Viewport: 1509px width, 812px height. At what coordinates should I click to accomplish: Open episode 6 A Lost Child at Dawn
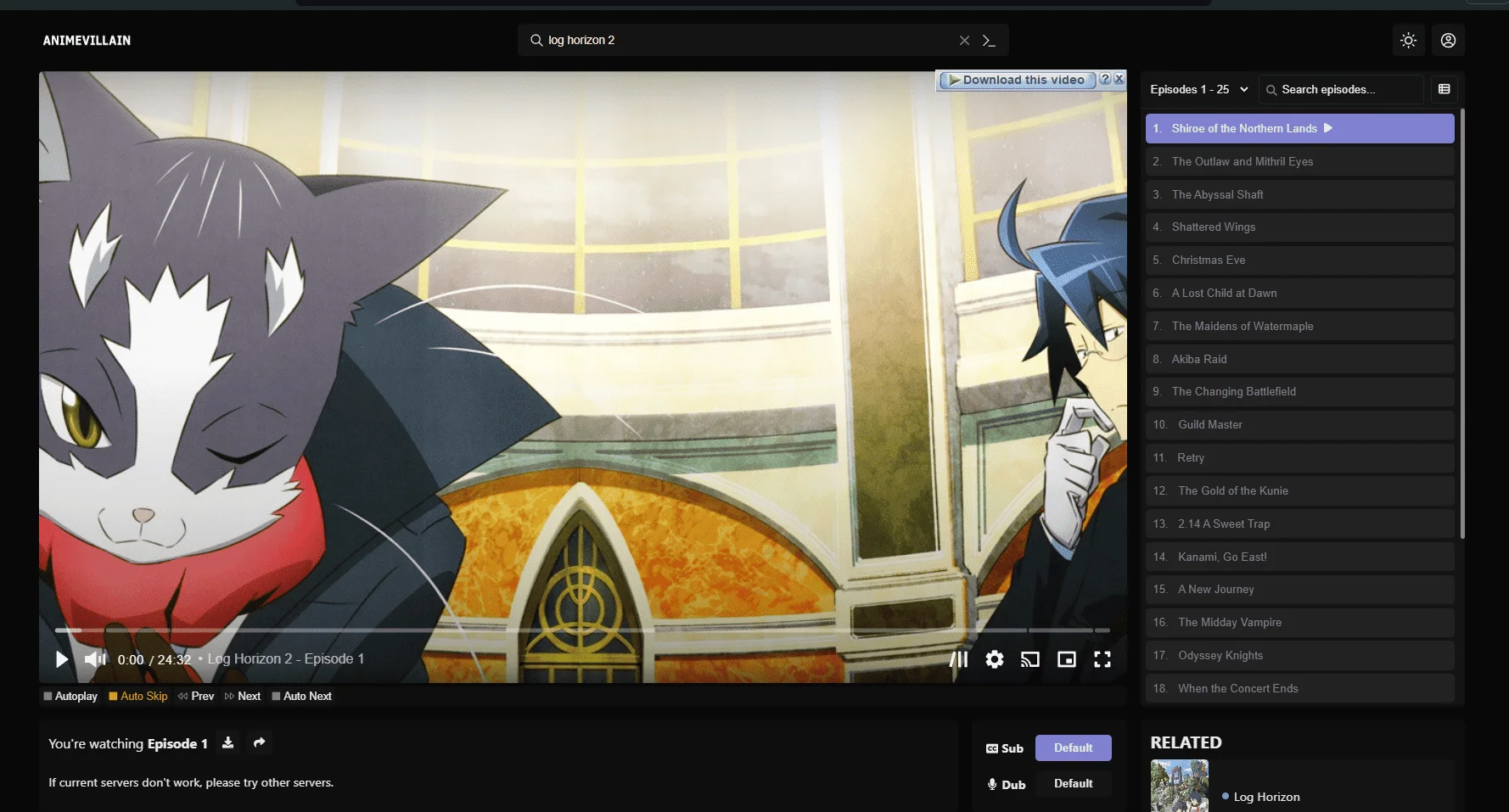[1299, 293]
